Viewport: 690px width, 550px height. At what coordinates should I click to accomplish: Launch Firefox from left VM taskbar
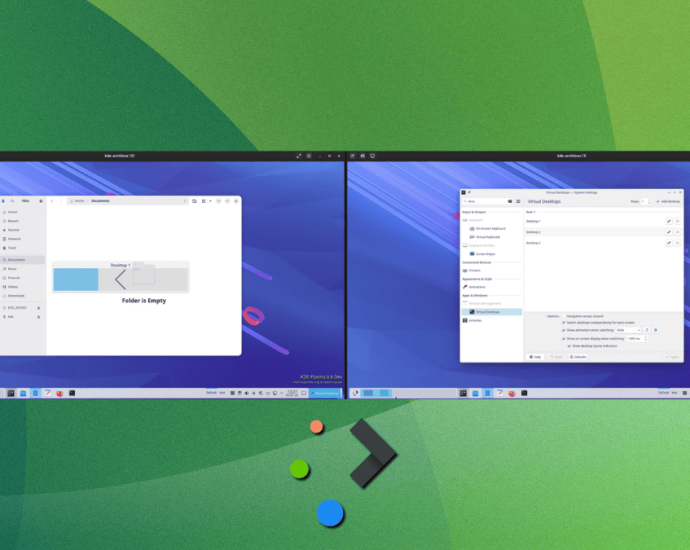click(x=60, y=393)
